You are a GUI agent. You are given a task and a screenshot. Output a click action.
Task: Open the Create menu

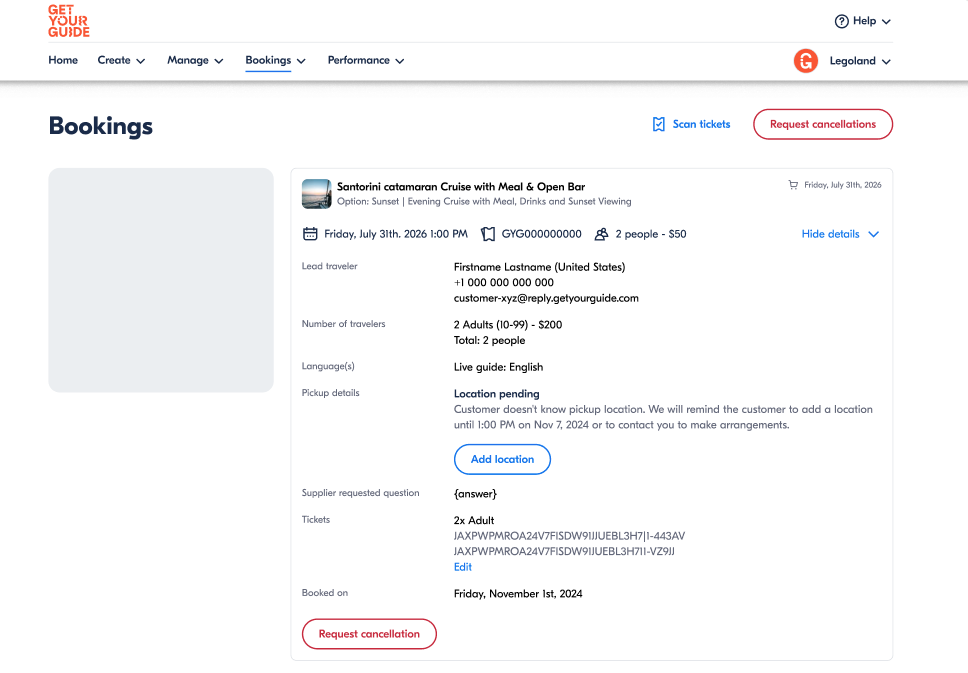[121, 60]
